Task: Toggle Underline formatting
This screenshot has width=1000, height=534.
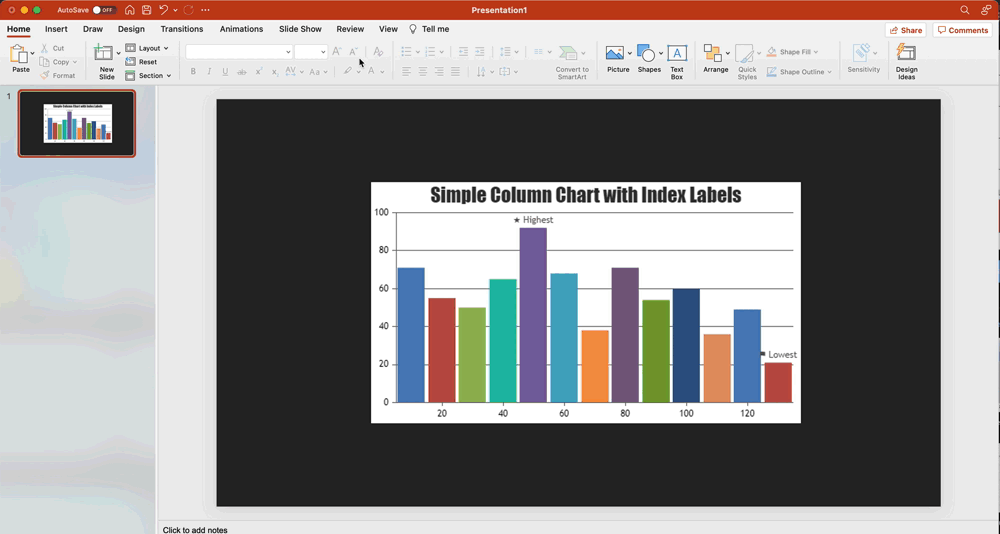Action: pyautogui.click(x=225, y=71)
